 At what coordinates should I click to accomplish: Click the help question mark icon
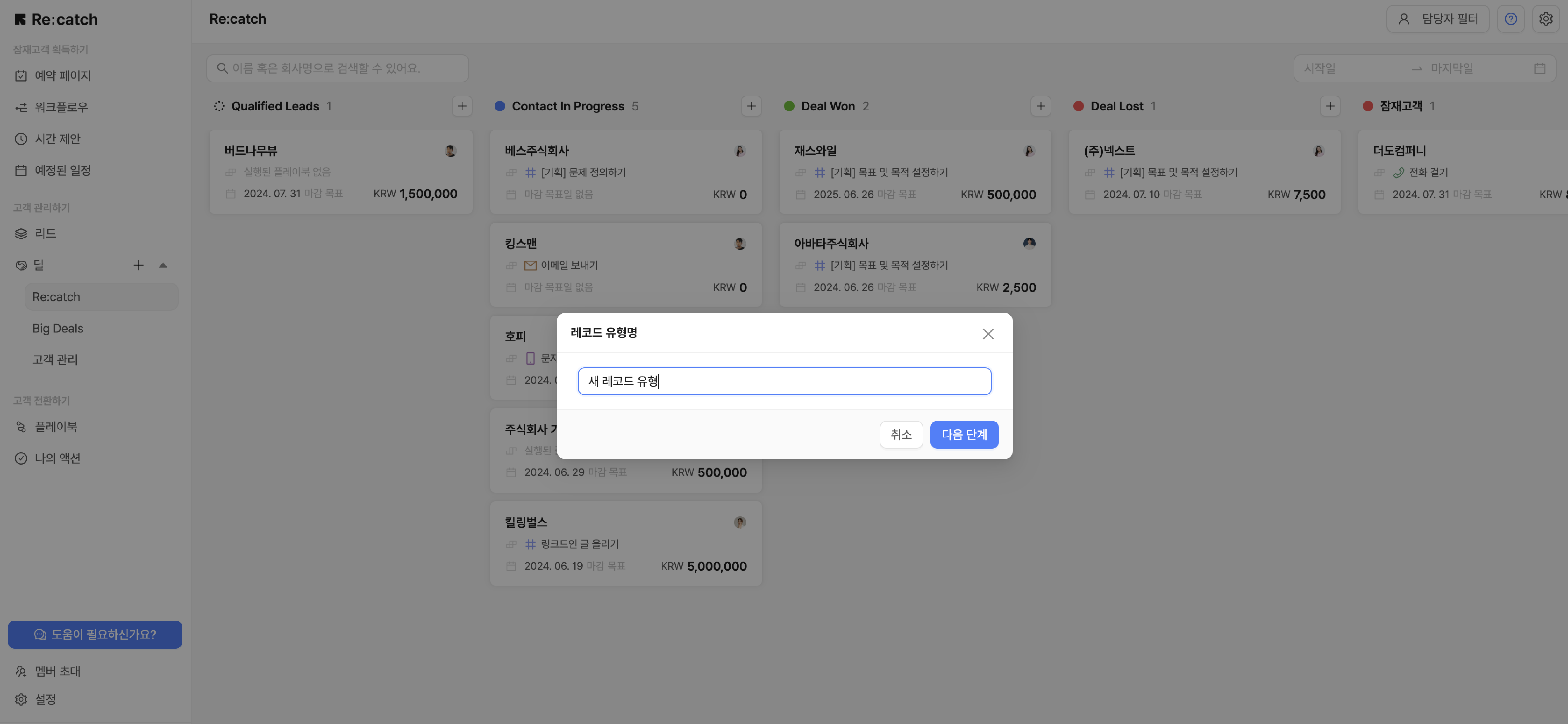point(1510,19)
